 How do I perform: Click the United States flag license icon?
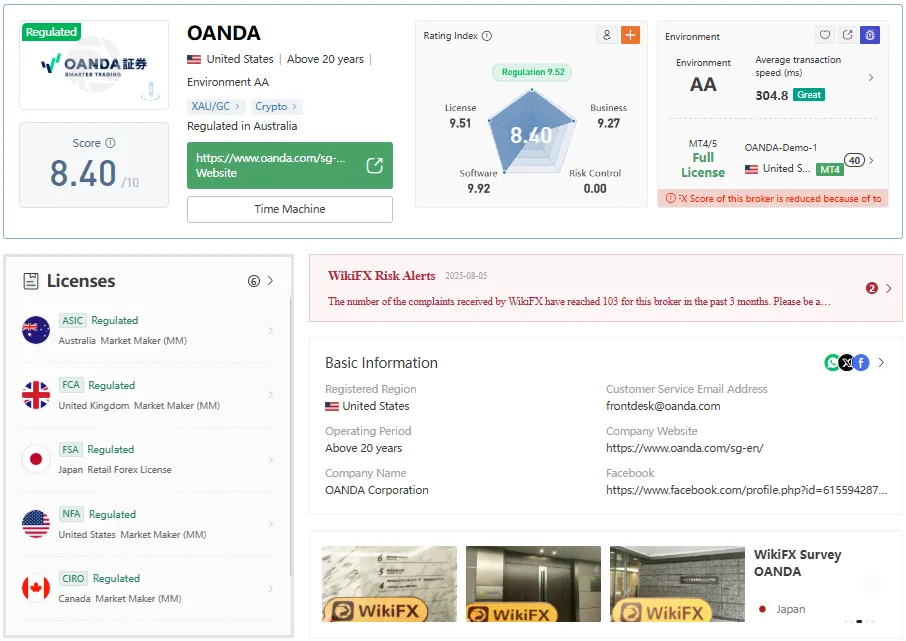pyautogui.click(x=36, y=524)
